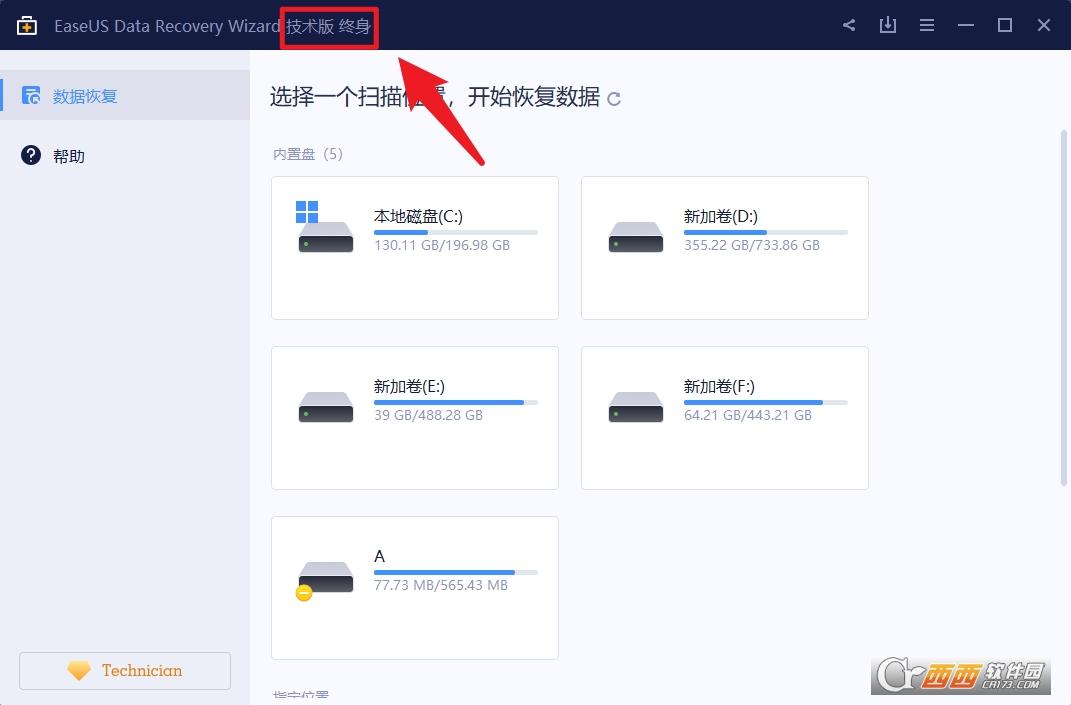Click the E: drive usage bar
This screenshot has width=1071, height=705.
456,402
